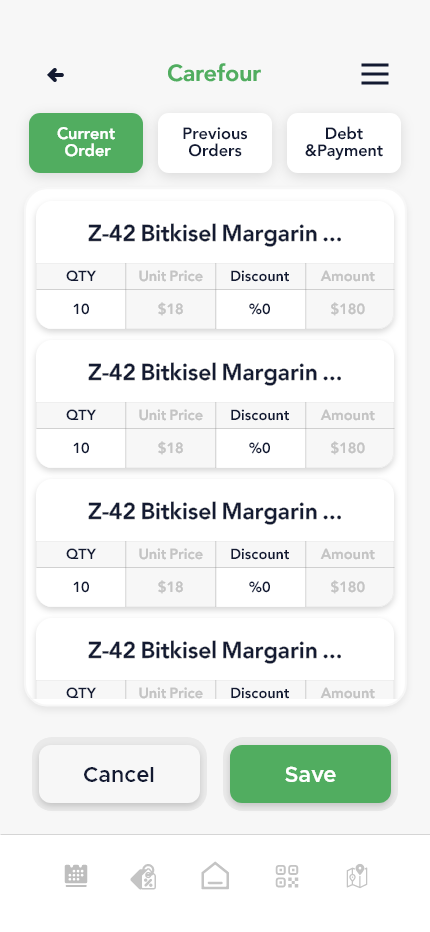Open fourth Z-42 Bitkisel Margarin title
This screenshot has height=932, width=430.
coord(215,651)
